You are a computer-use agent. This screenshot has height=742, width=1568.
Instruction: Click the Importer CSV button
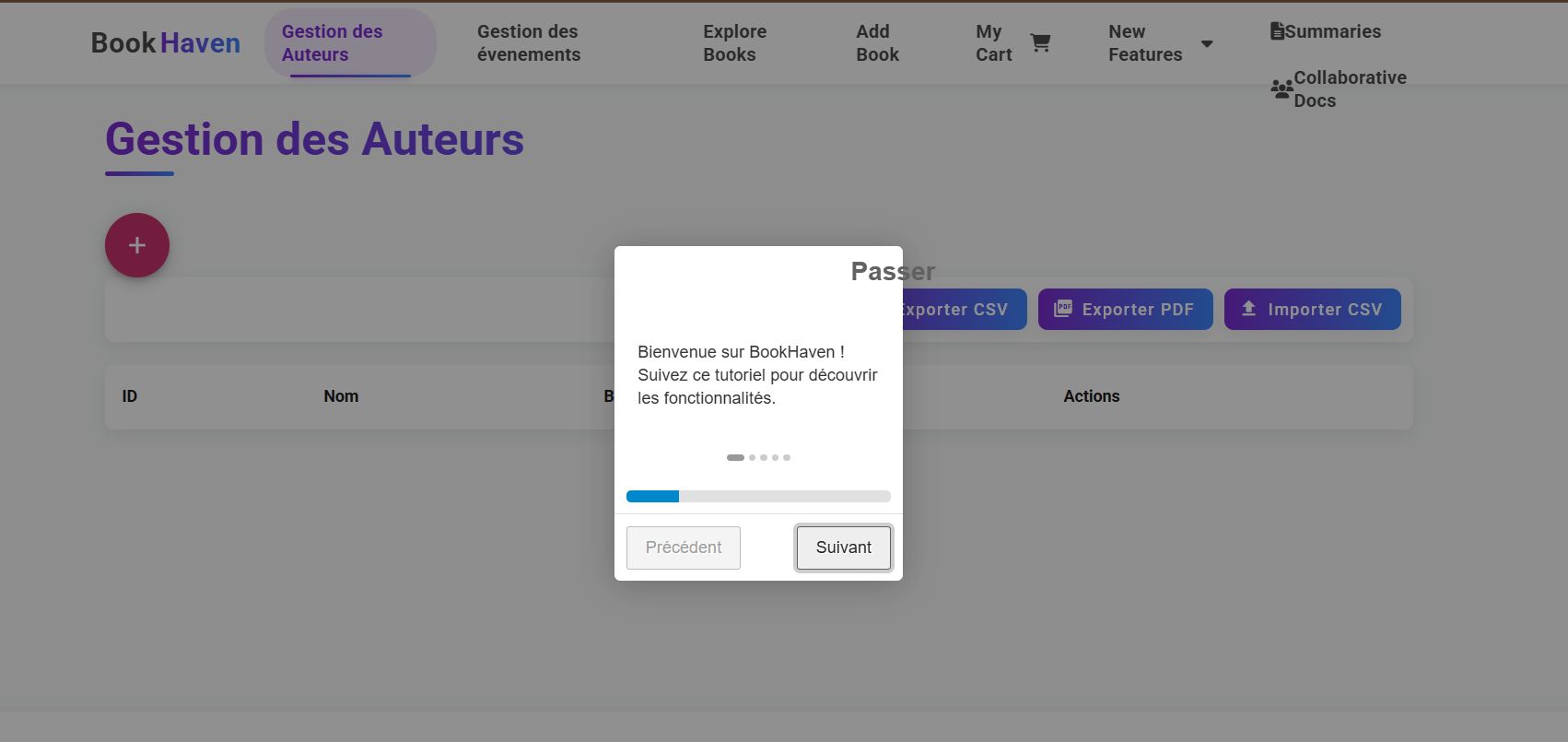point(1313,309)
